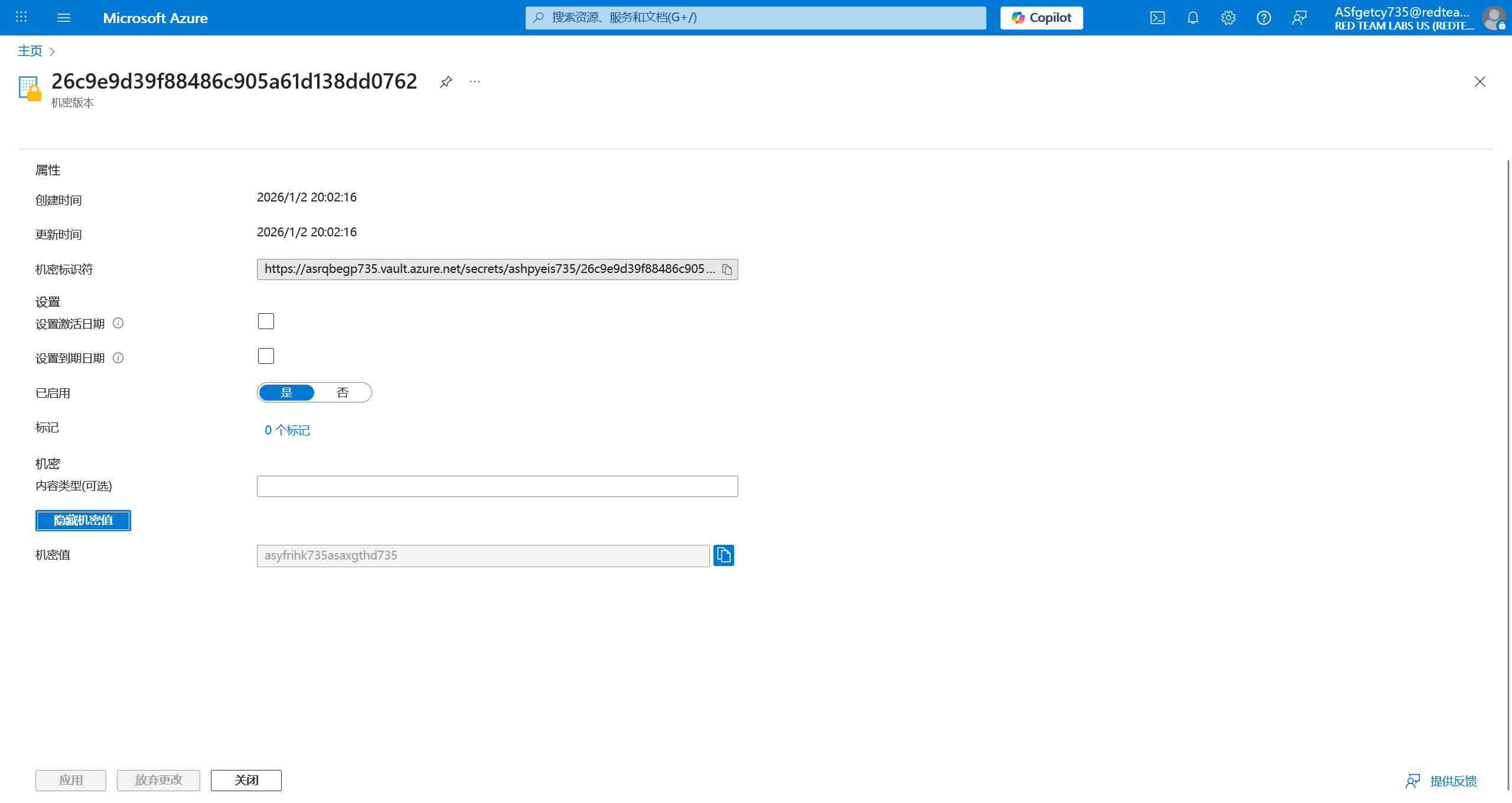This screenshot has height=803, width=1512.
Task: Pin this secret version to the dashboard
Action: point(446,82)
